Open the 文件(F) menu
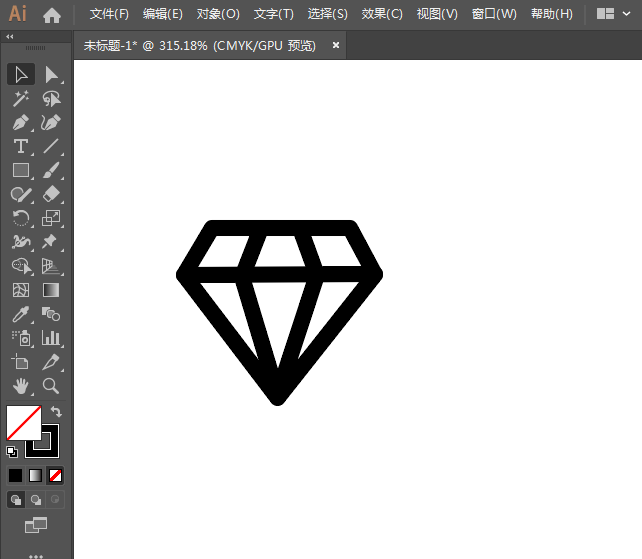The image size is (642, 559). pyautogui.click(x=109, y=14)
